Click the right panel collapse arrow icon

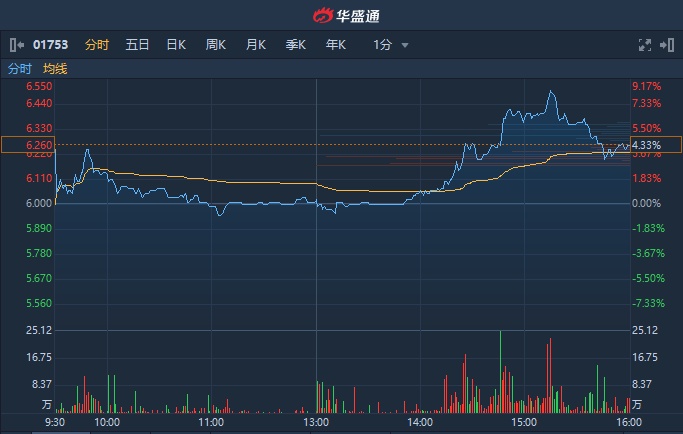click(x=669, y=45)
